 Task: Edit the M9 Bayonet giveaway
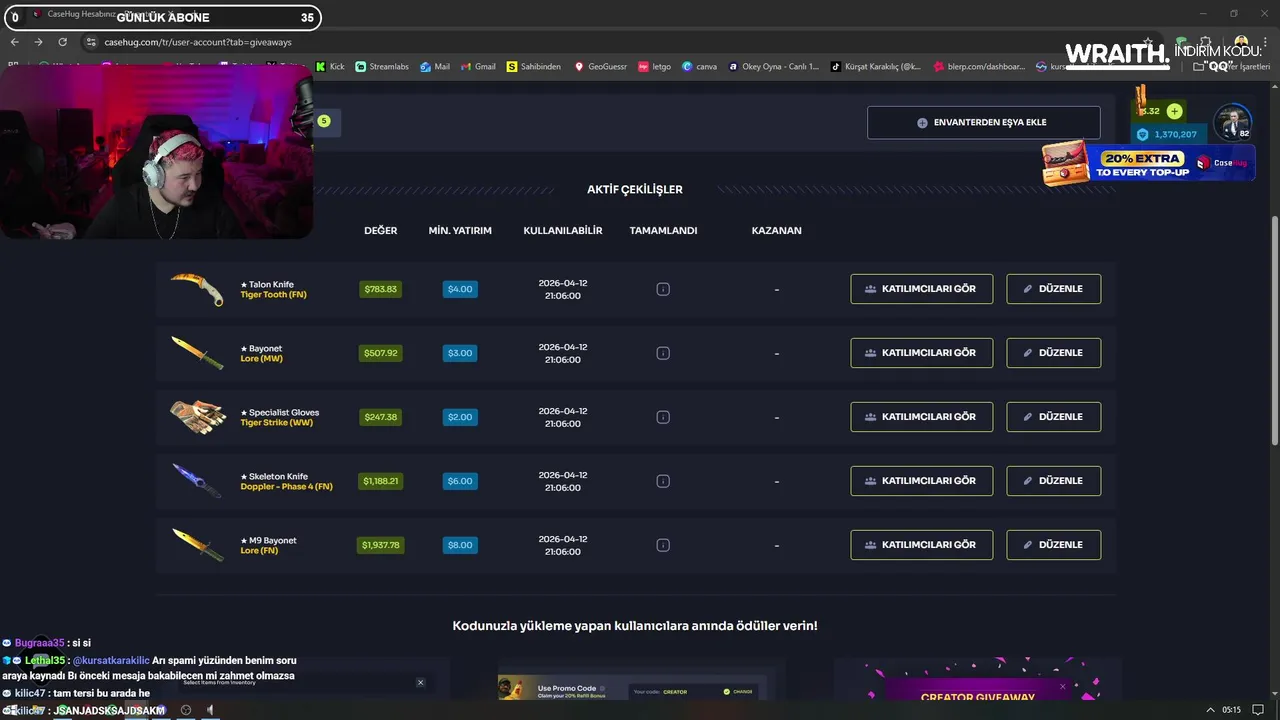click(1054, 545)
